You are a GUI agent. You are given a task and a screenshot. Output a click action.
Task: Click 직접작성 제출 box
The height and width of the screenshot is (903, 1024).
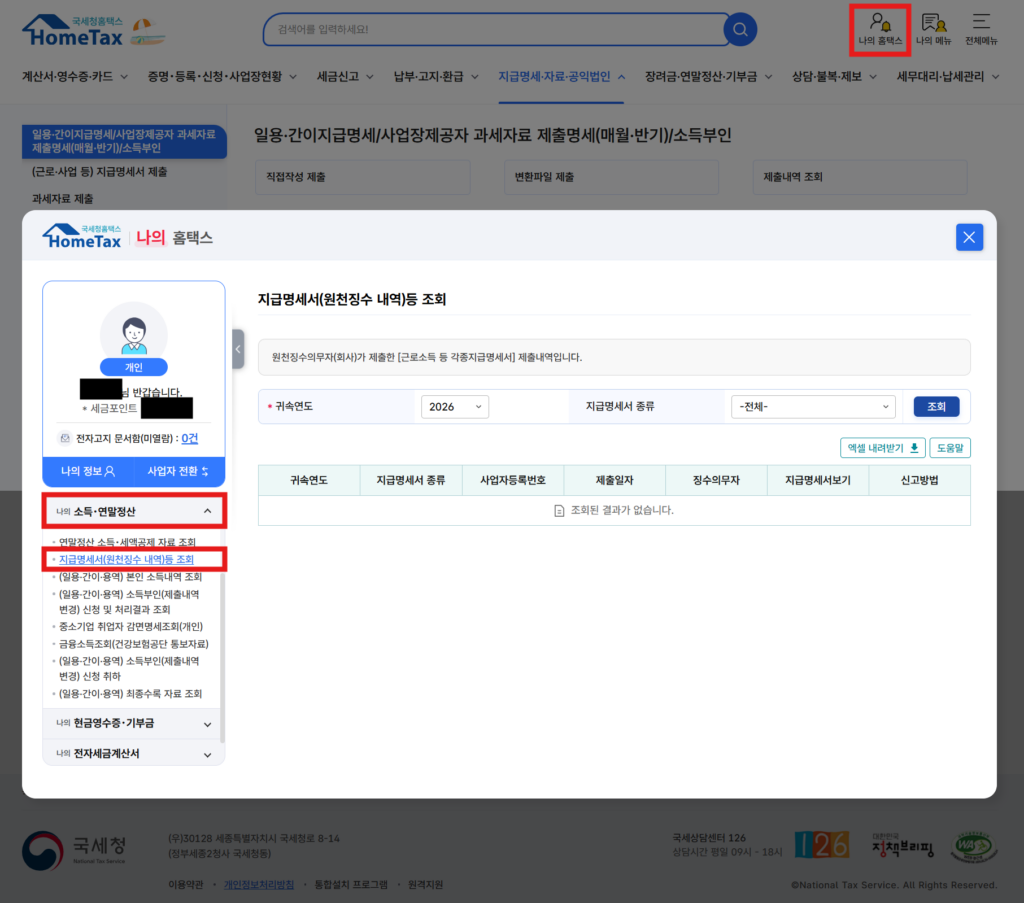click(x=362, y=177)
